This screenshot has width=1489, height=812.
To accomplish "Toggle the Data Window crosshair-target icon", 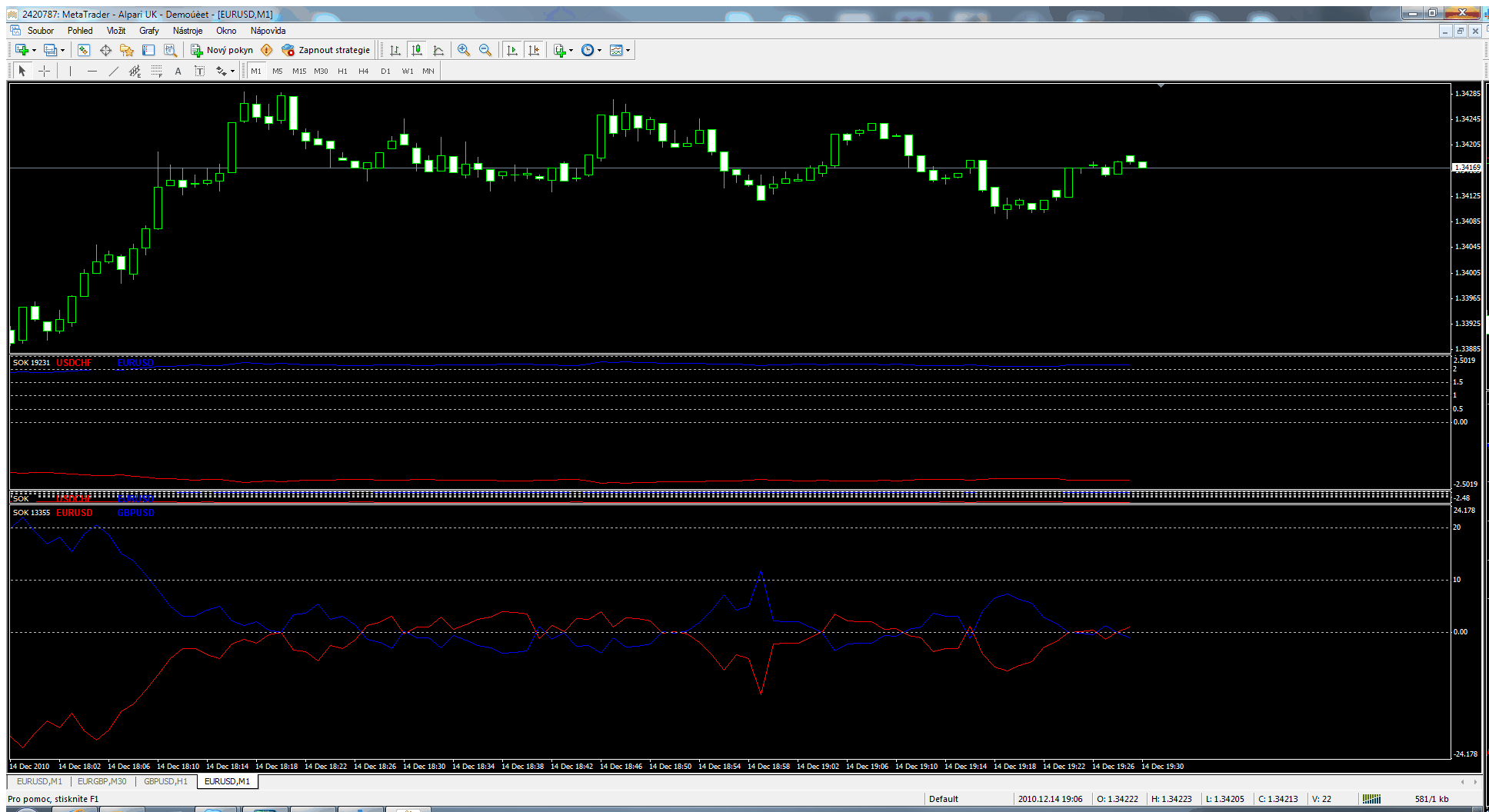I will [x=105, y=50].
